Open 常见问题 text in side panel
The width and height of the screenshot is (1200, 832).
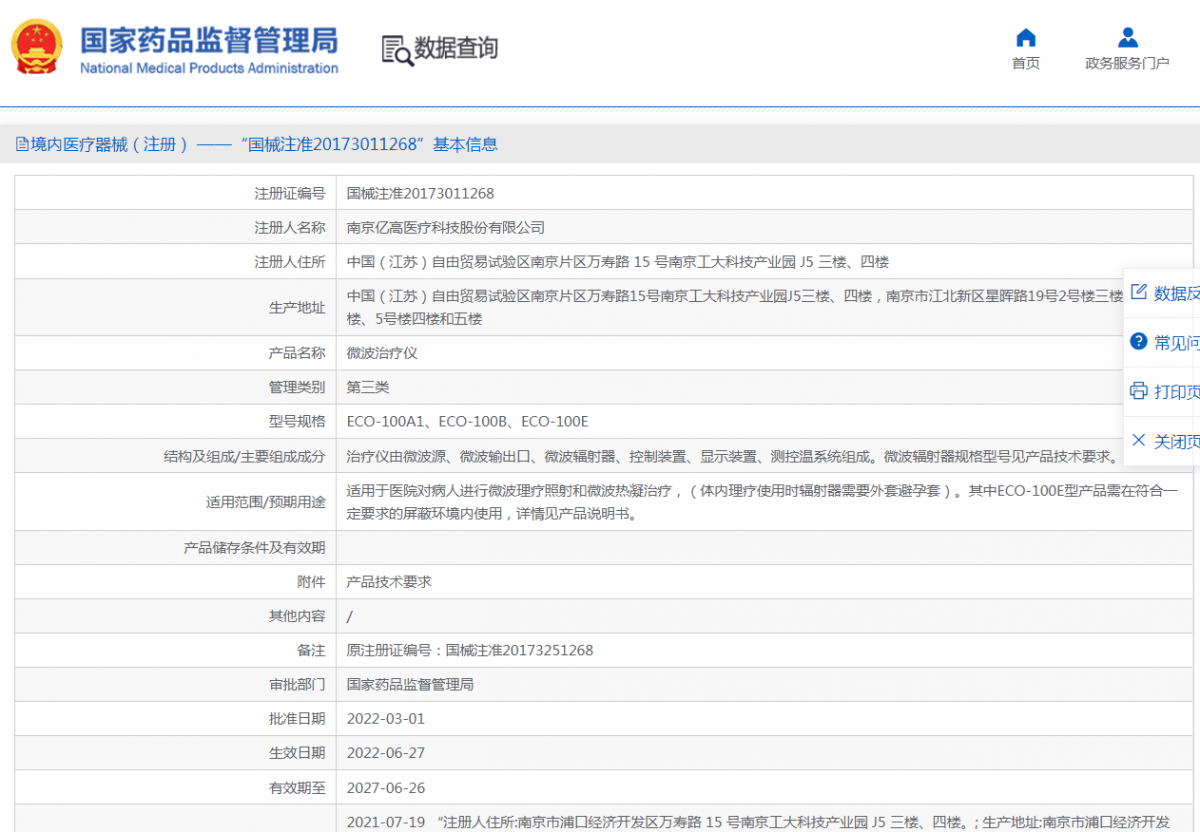click(1176, 343)
